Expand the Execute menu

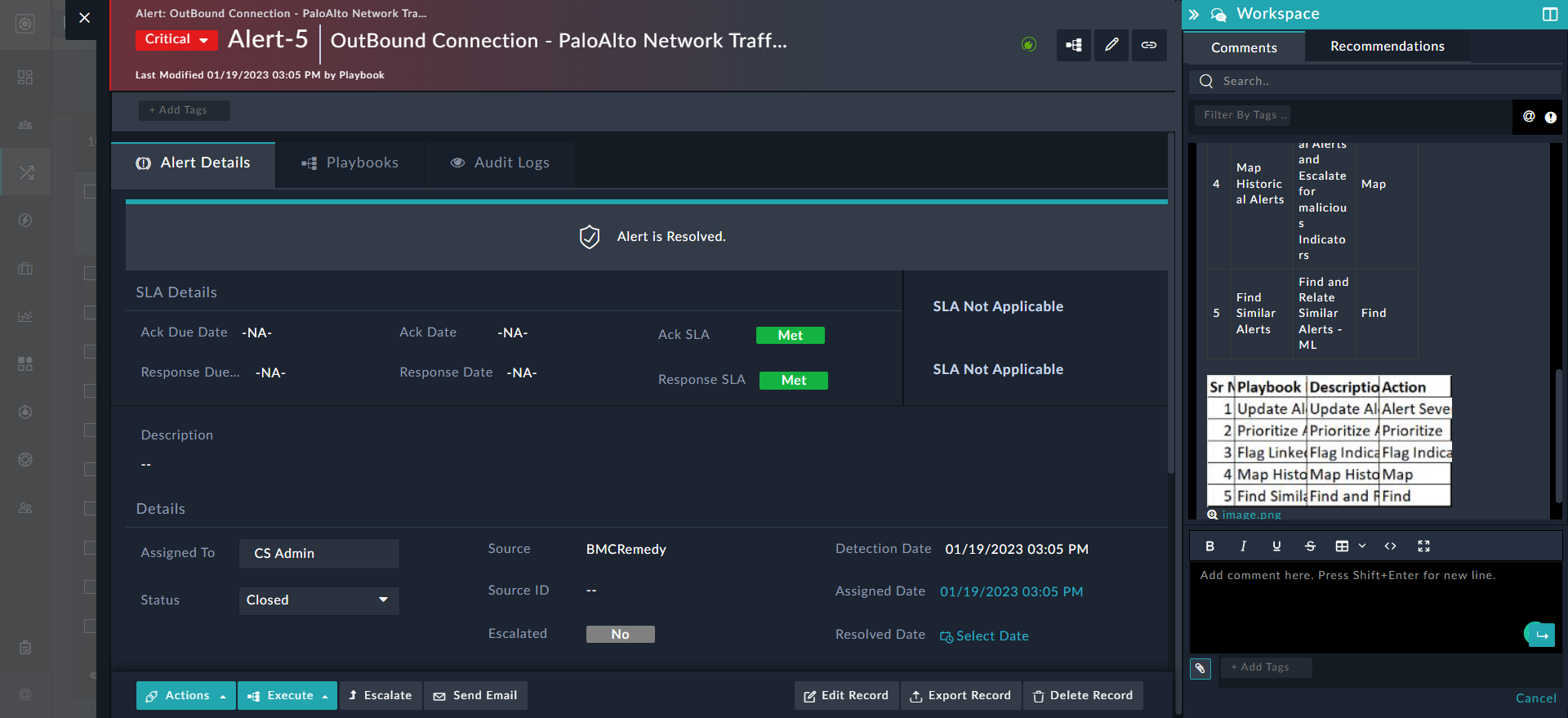pos(287,696)
